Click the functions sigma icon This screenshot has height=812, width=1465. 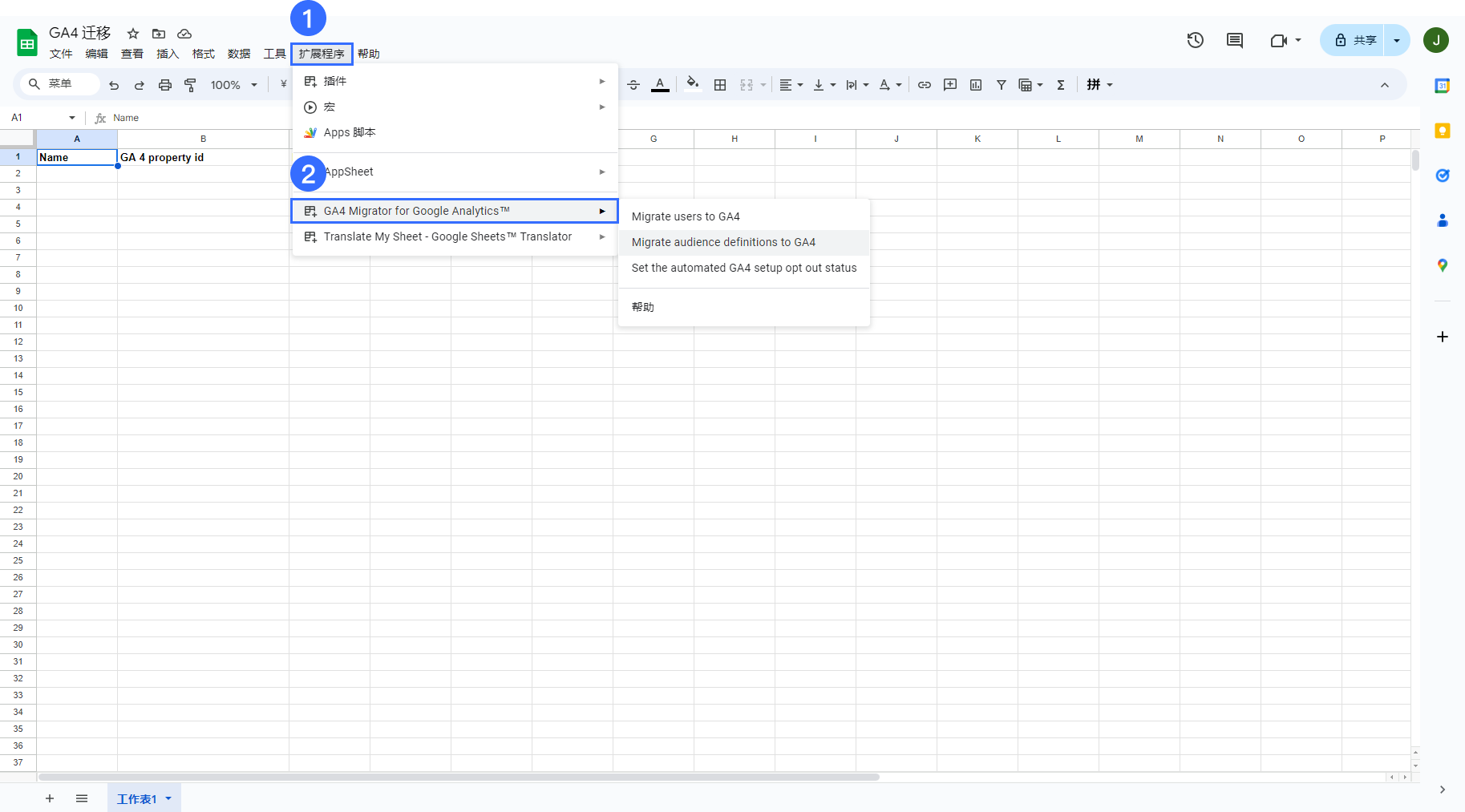tap(1061, 85)
